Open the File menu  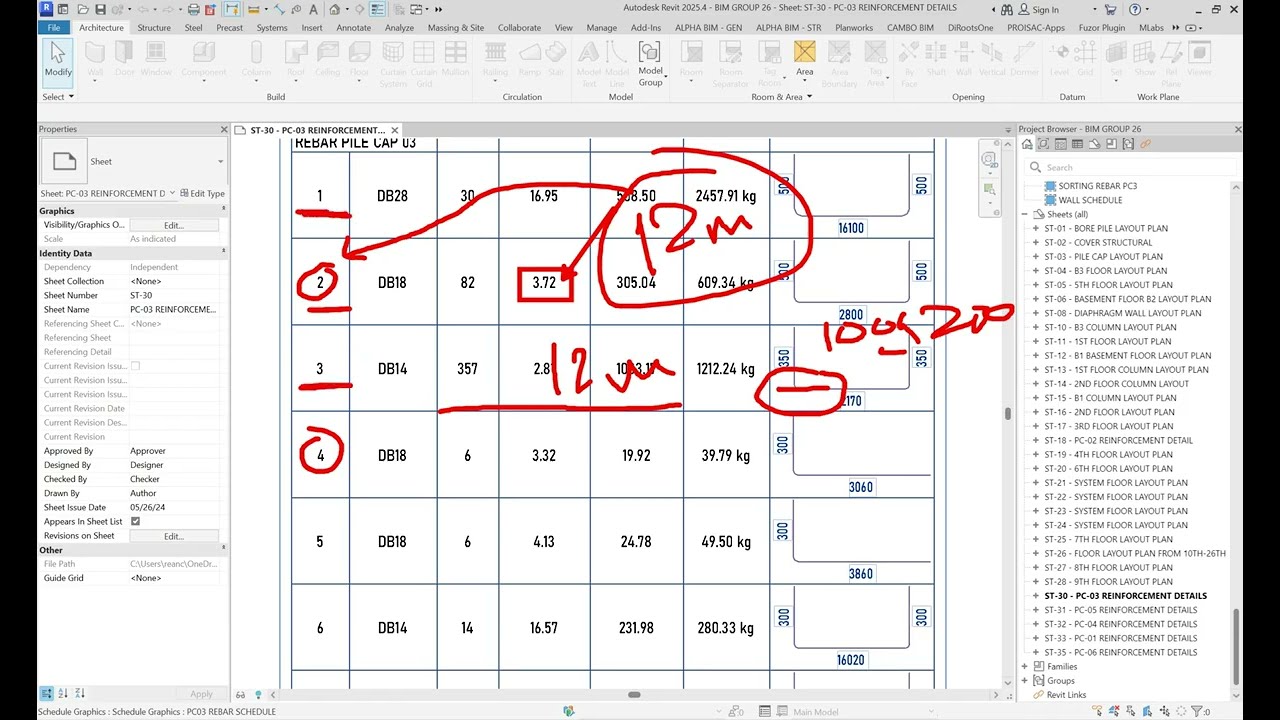pos(53,28)
